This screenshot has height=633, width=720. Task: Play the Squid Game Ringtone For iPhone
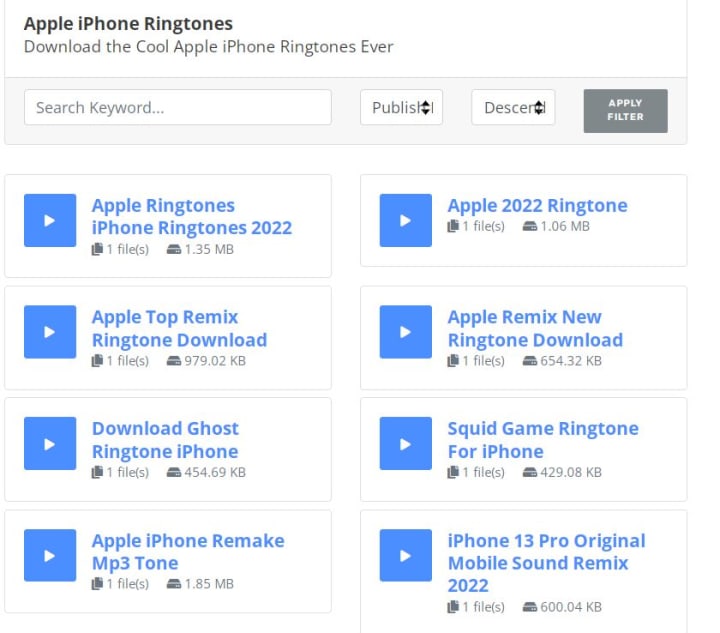[405, 443]
